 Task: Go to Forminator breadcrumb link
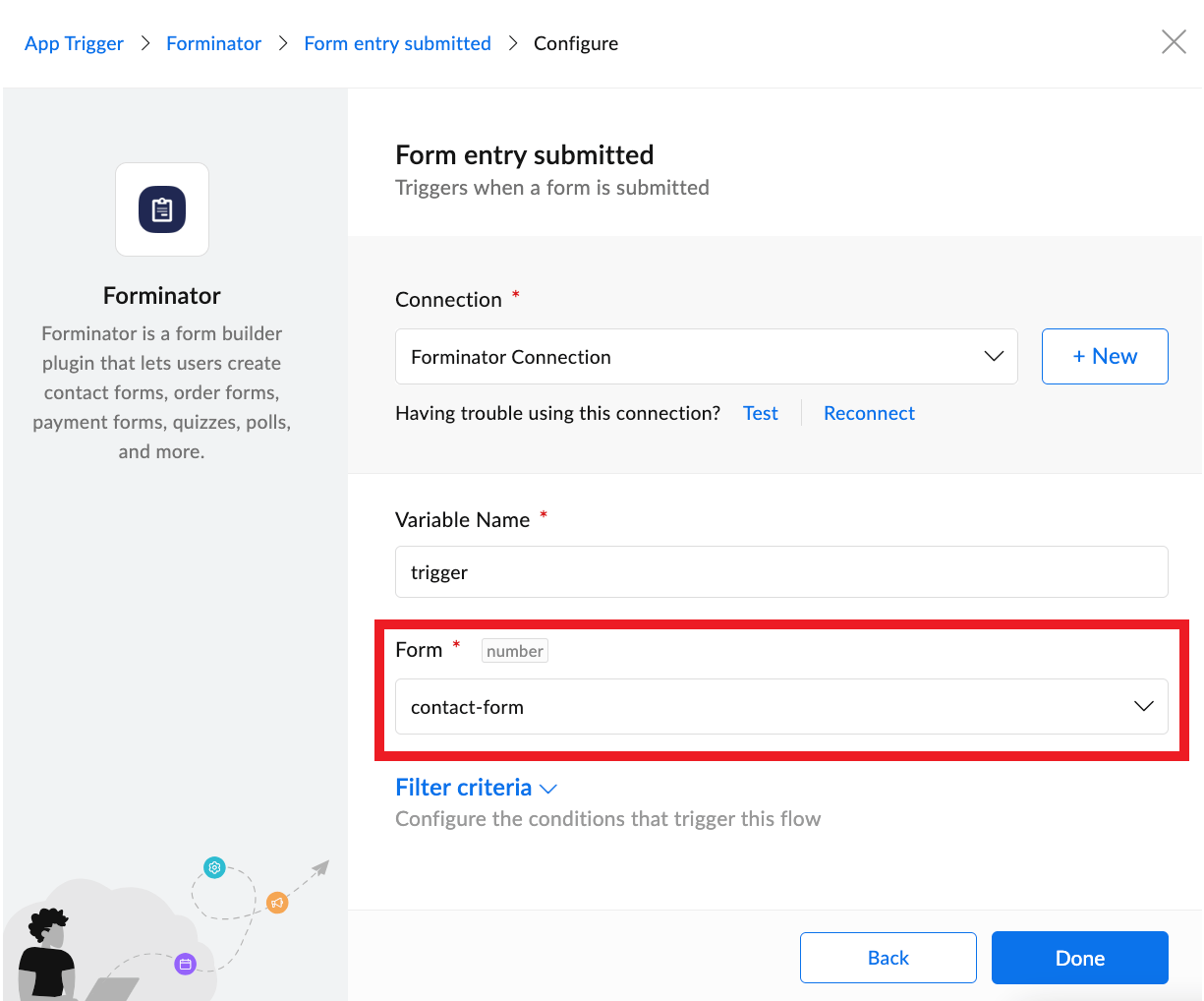(213, 43)
